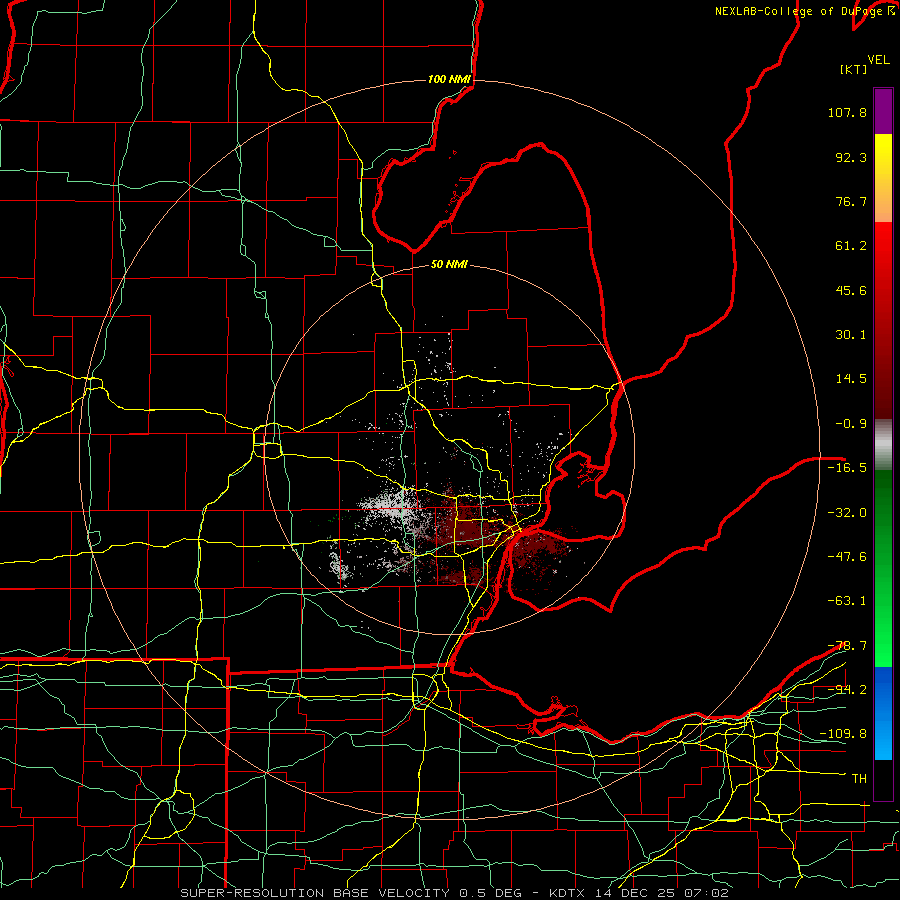The width and height of the screenshot is (900, 900).
Task: Pick the gray near-zero segment of color bar
Action: pyautogui.click(x=883, y=445)
